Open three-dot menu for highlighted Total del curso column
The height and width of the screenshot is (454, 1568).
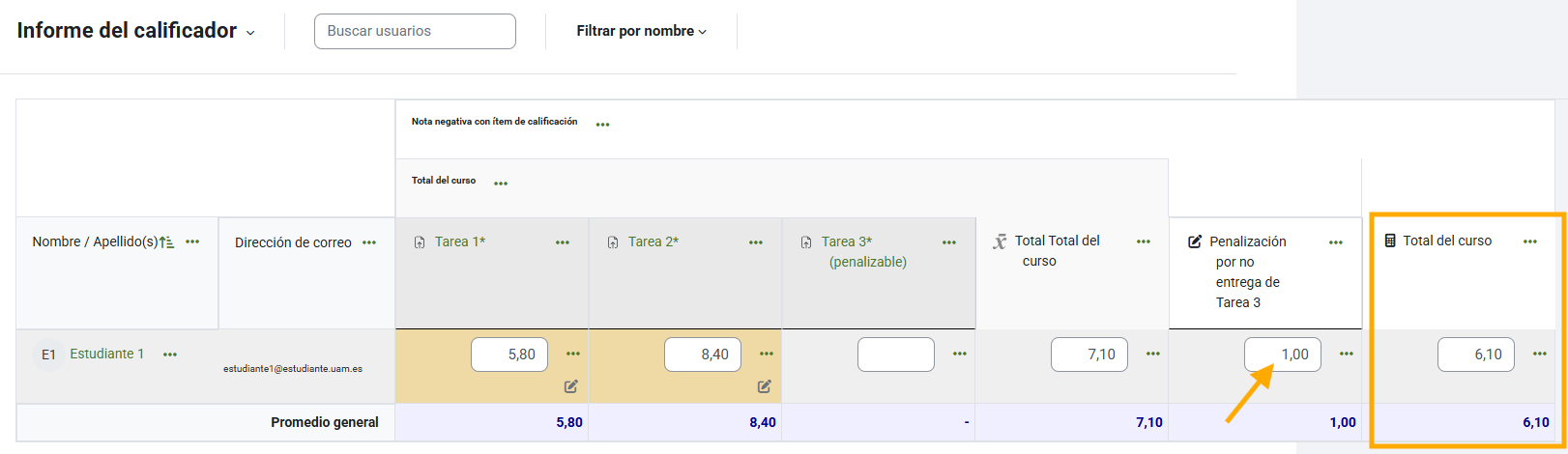pos(1530,241)
